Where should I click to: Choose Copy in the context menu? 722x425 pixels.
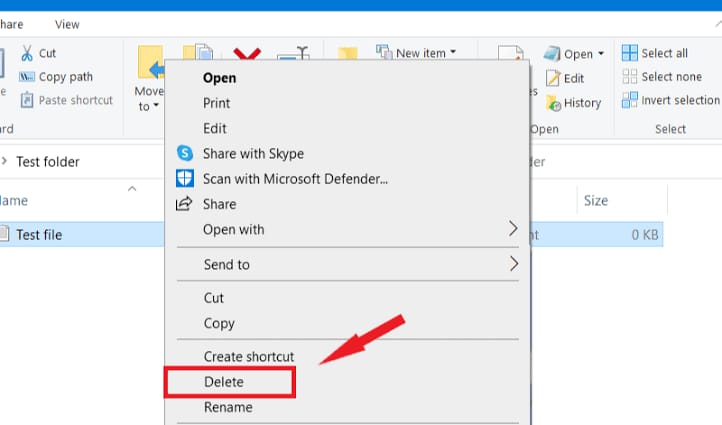point(219,323)
